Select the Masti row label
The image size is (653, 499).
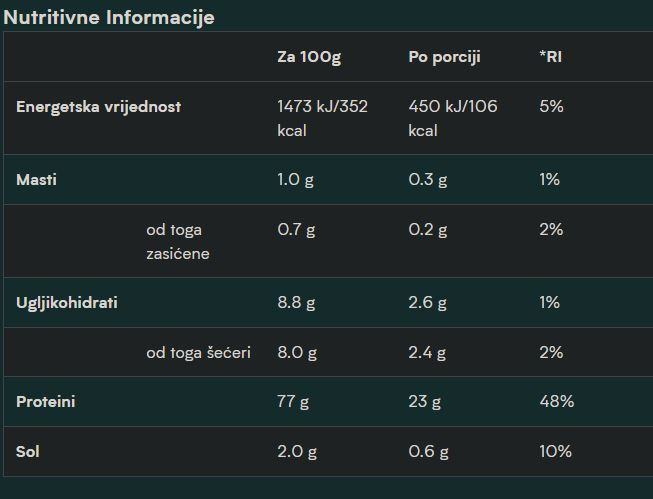tap(36, 180)
